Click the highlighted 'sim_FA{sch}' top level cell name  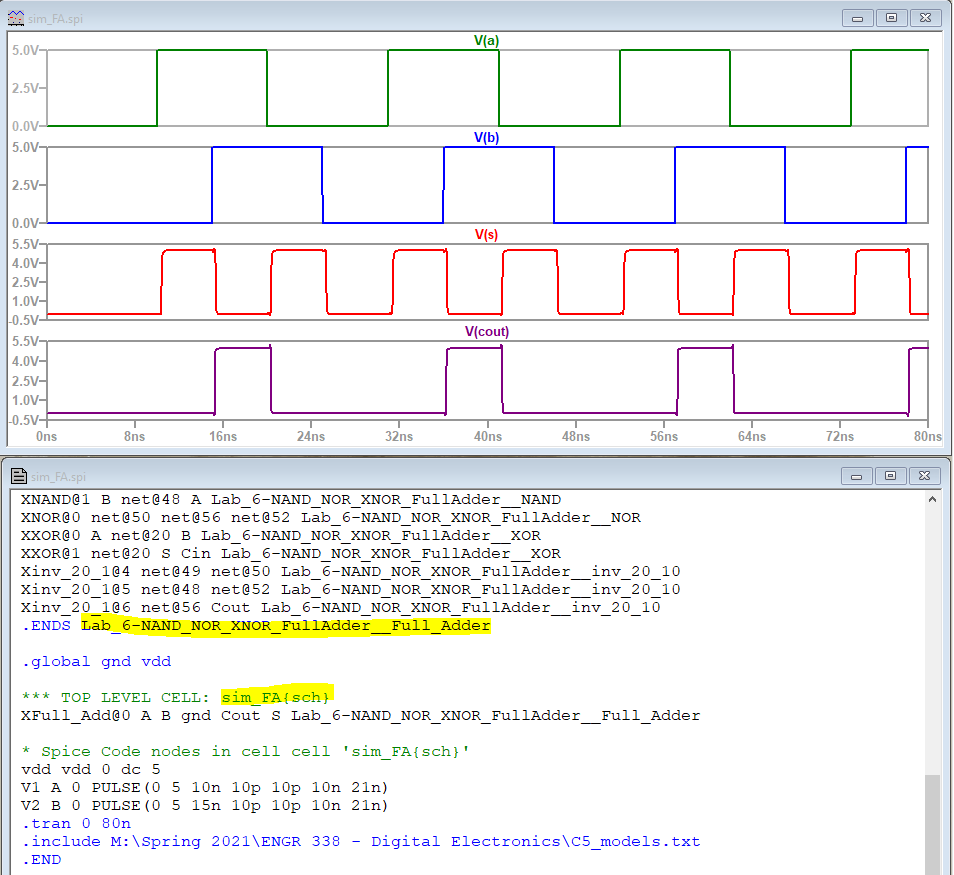tap(276, 697)
